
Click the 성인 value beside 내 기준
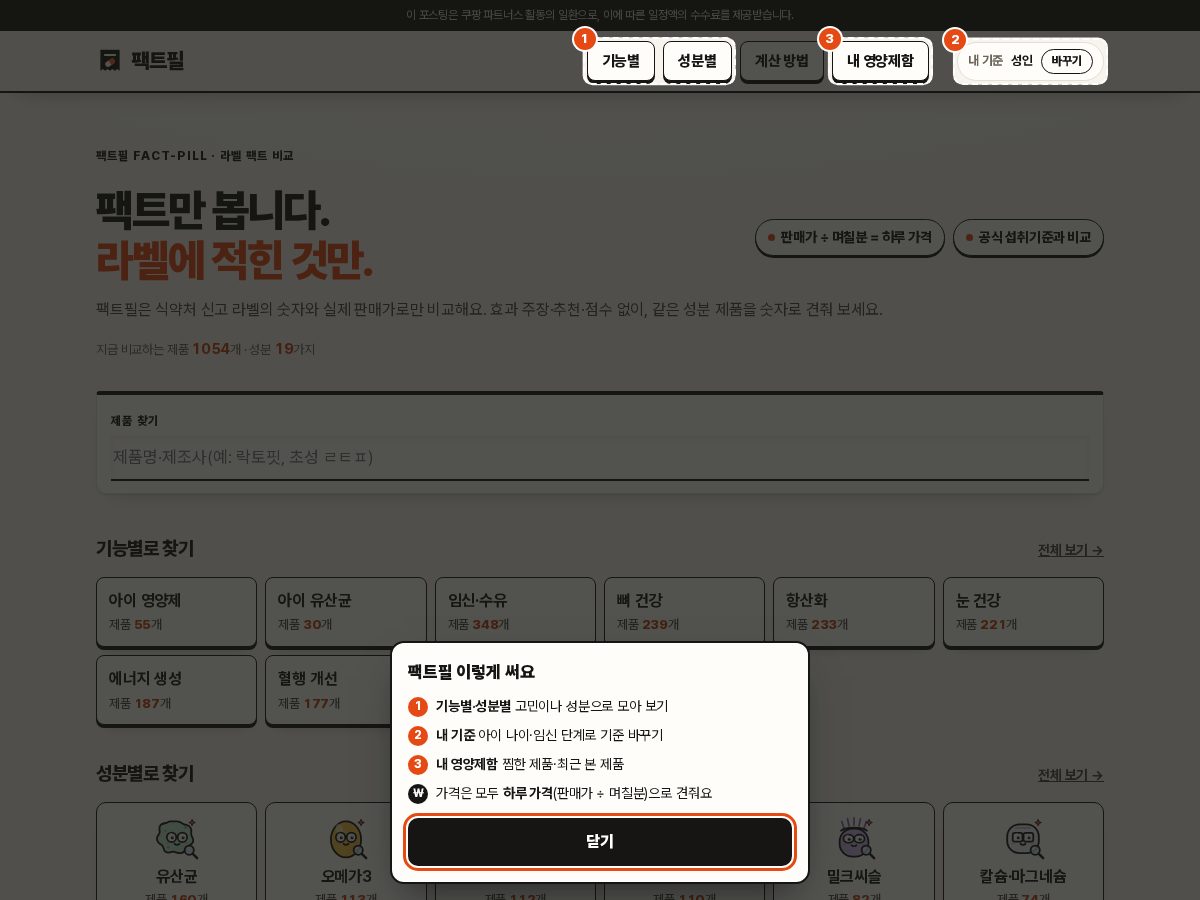pyautogui.click(x=1022, y=61)
